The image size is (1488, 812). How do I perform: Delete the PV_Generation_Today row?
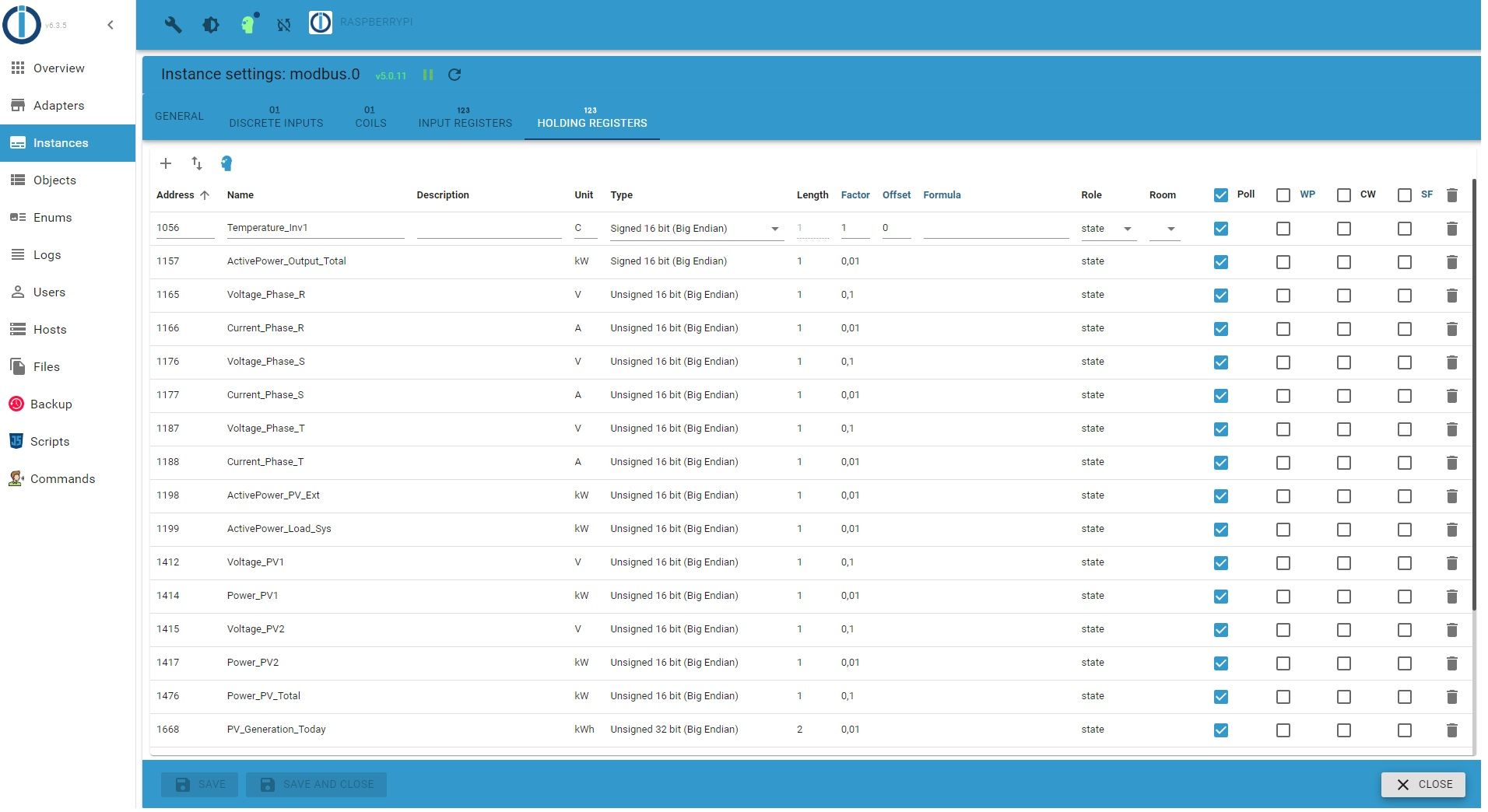tap(1451, 730)
